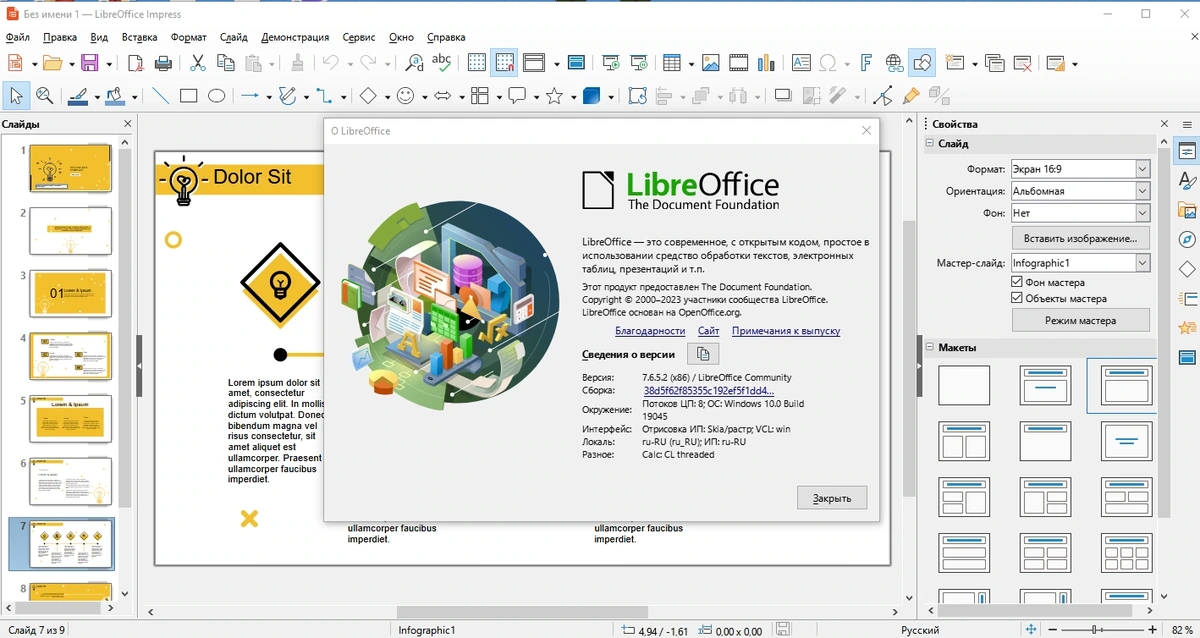The height and width of the screenshot is (638, 1200).
Task: Click the Find and Replace icon
Action: (x=414, y=63)
